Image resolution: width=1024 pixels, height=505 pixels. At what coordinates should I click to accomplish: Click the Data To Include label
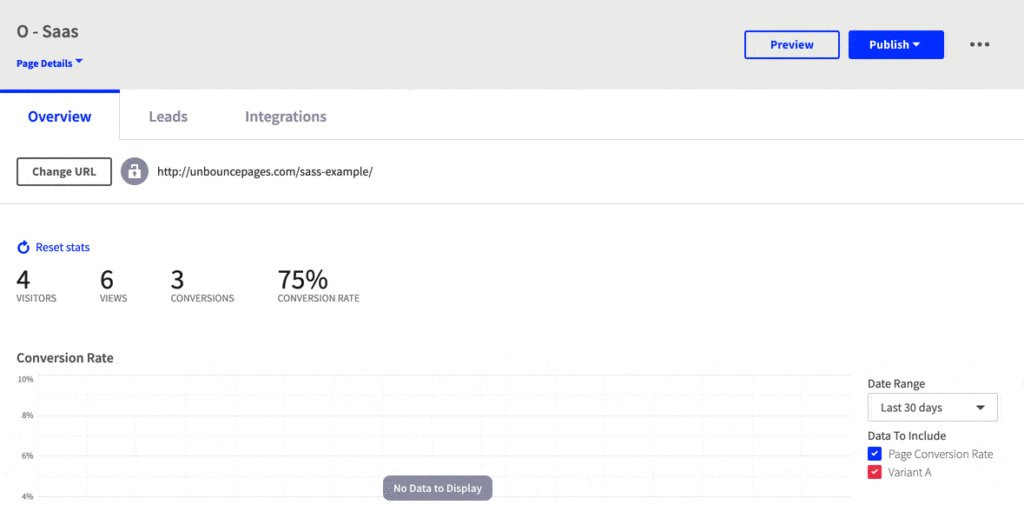pos(906,436)
